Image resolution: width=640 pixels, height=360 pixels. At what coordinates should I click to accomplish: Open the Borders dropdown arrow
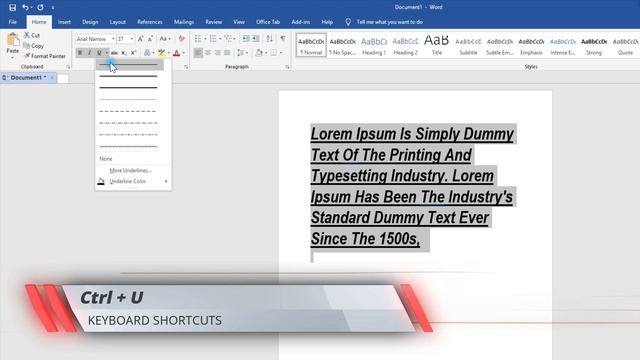coord(281,53)
